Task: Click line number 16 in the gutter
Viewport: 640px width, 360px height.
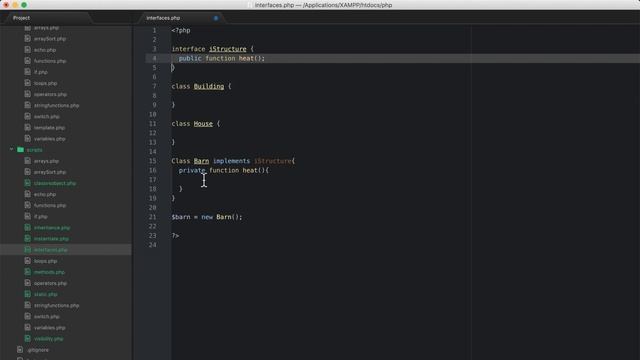Action: point(153,170)
